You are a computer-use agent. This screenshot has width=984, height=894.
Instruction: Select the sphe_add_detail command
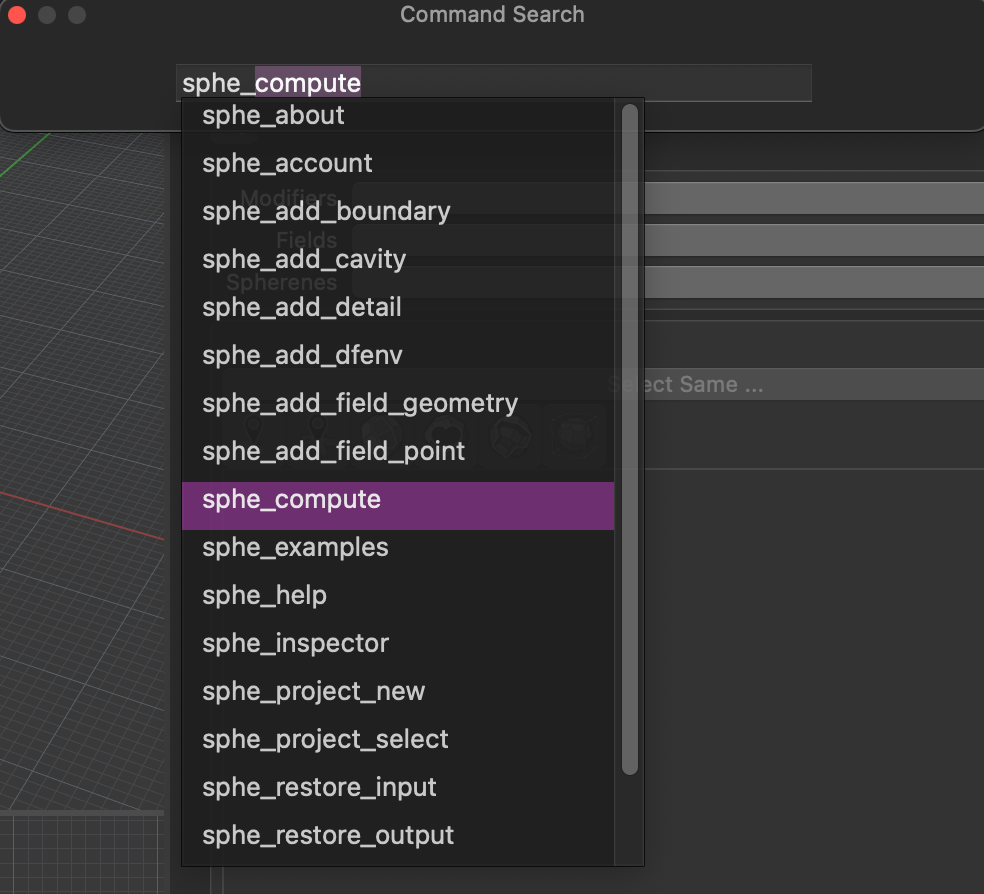pos(301,308)
